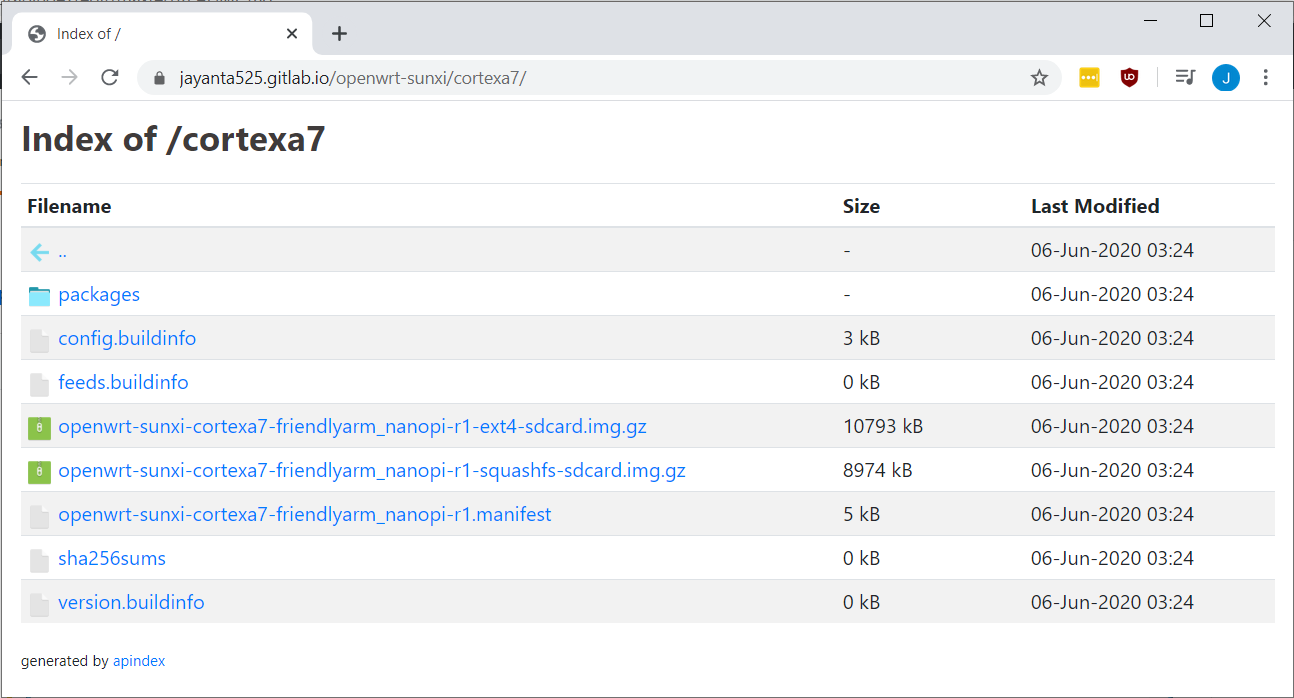Image resolution: width=1294 pixels, height=698 pixels.
Task: Click the browser forward arrow
Action: (x=69, y=78)
